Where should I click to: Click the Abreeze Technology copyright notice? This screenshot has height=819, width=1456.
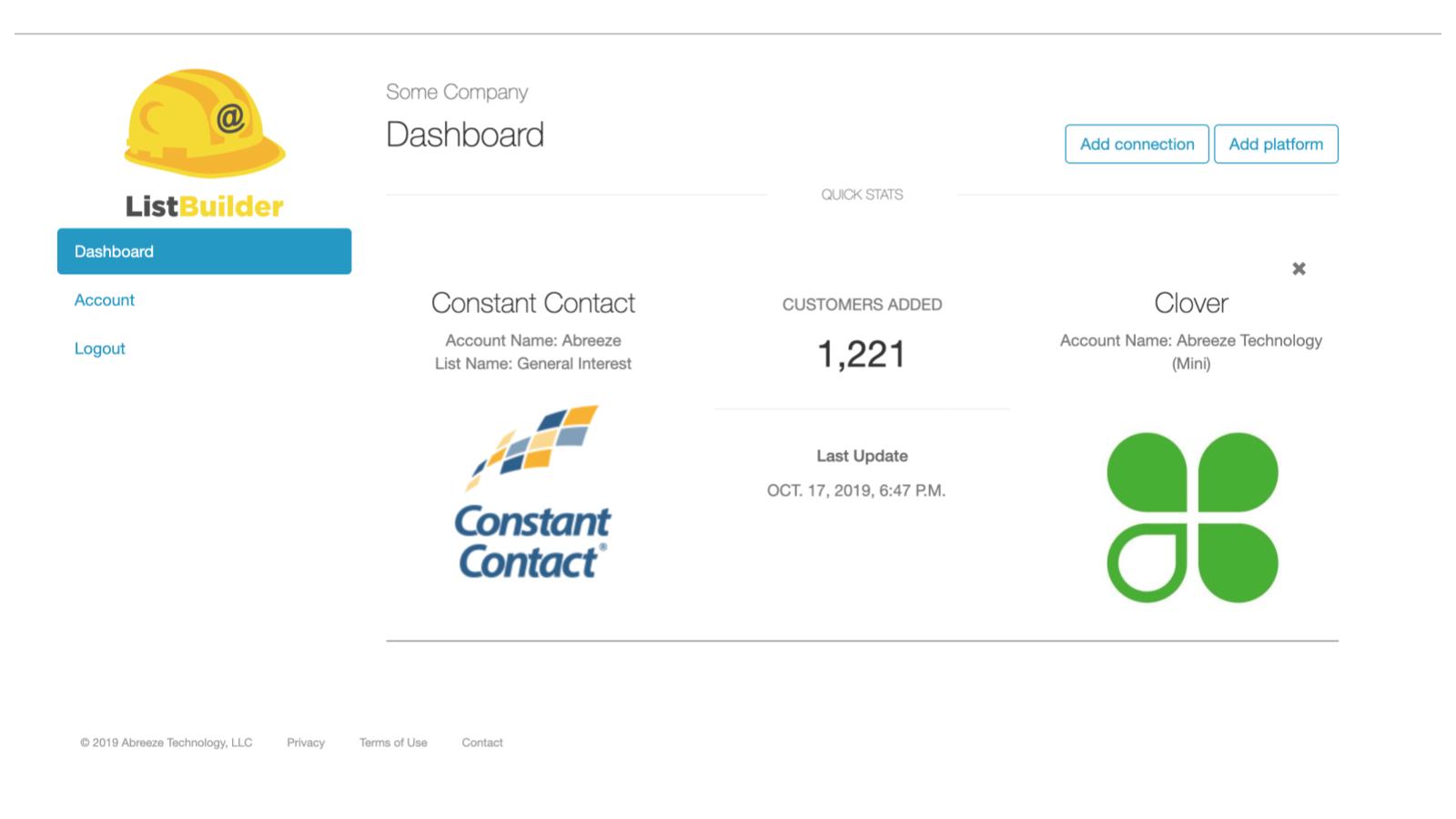click(x=167, y=743)
